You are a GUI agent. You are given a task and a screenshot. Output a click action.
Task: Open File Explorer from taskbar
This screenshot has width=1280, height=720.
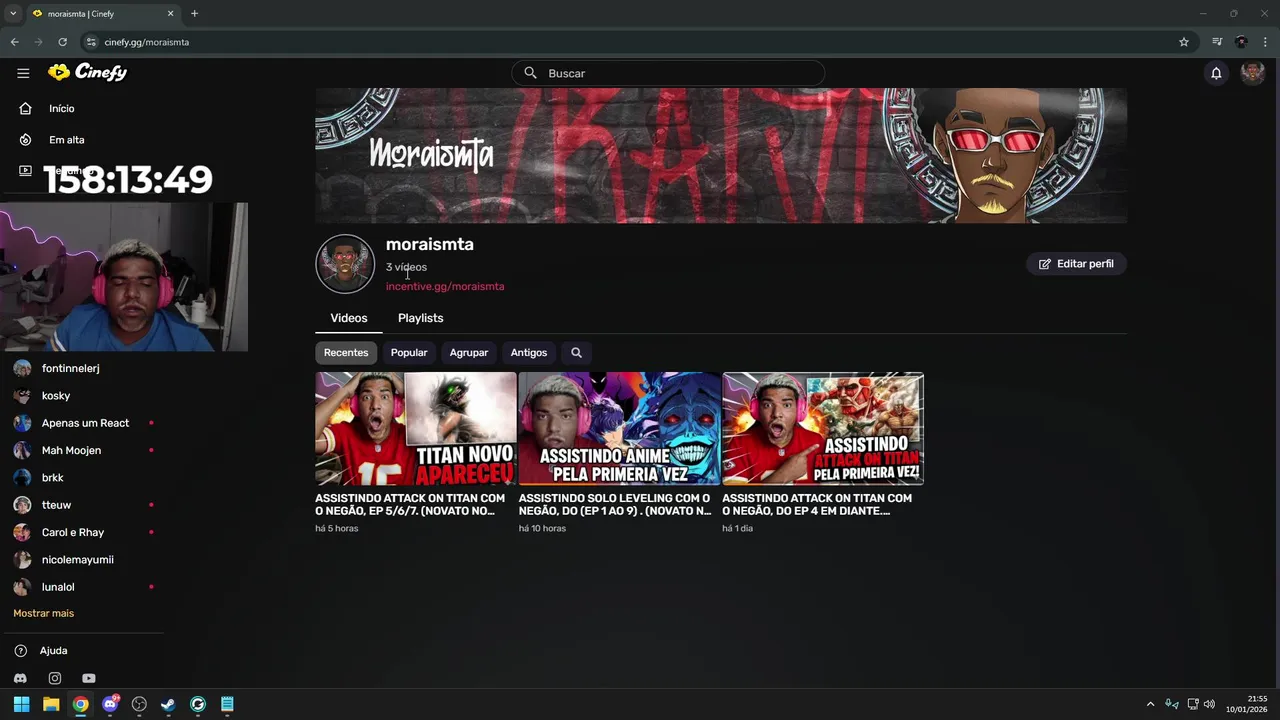tap(50, 704)
